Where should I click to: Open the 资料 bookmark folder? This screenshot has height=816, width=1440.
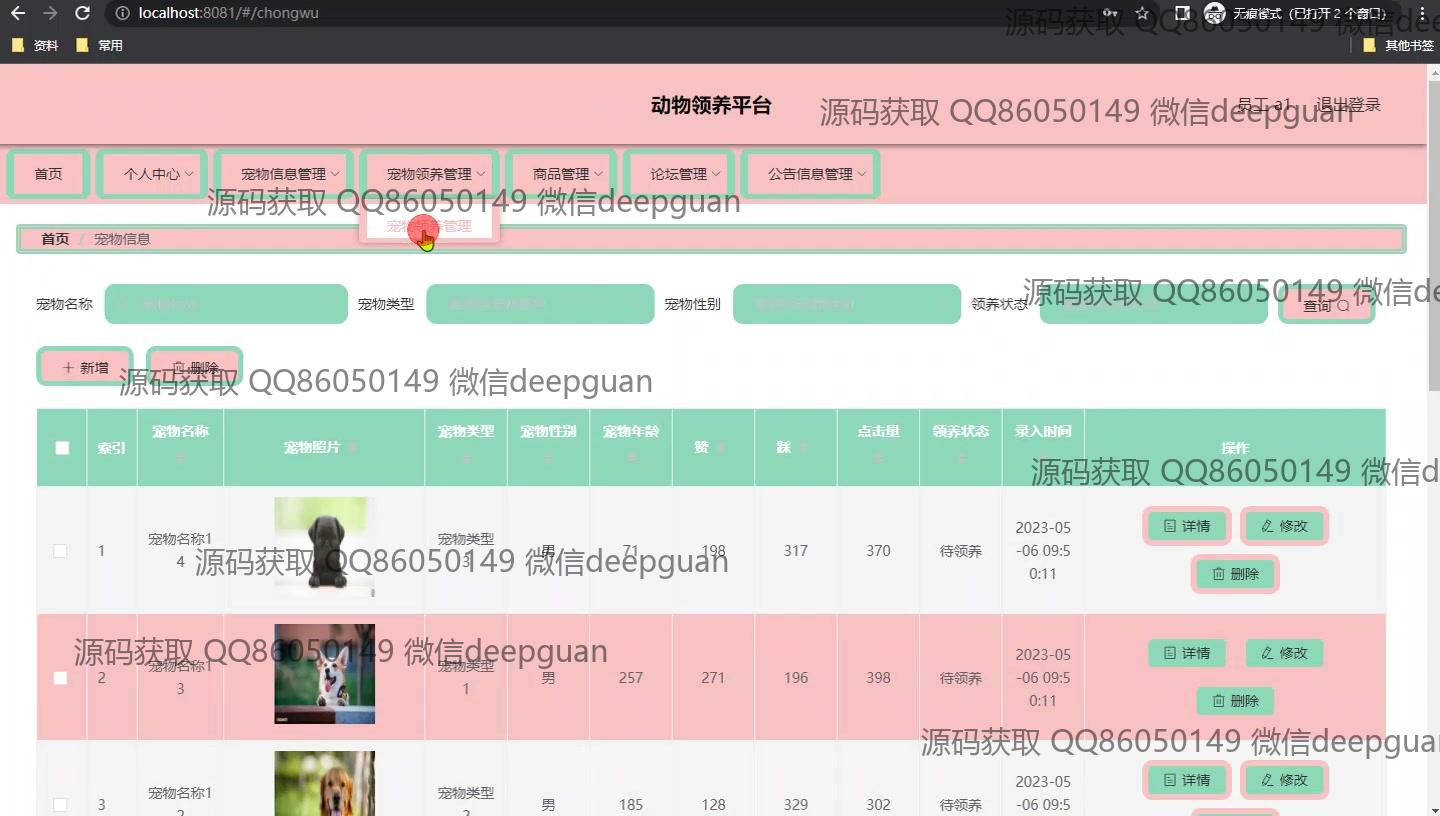(35, 45)
